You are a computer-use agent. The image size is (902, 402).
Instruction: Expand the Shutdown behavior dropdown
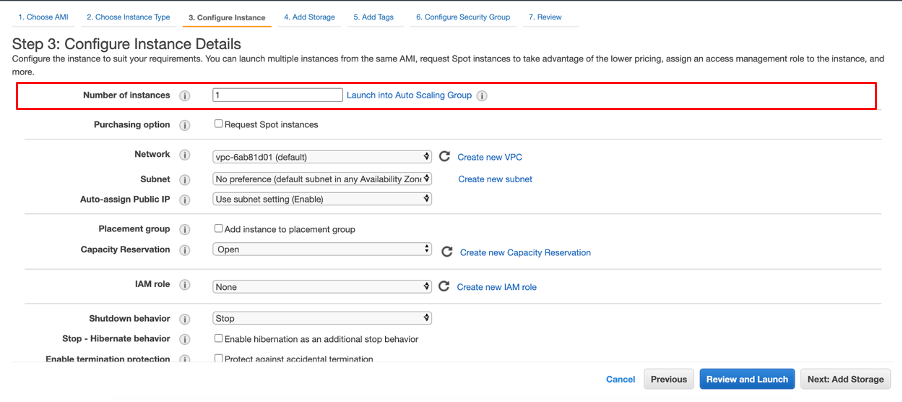coord(322,318)
